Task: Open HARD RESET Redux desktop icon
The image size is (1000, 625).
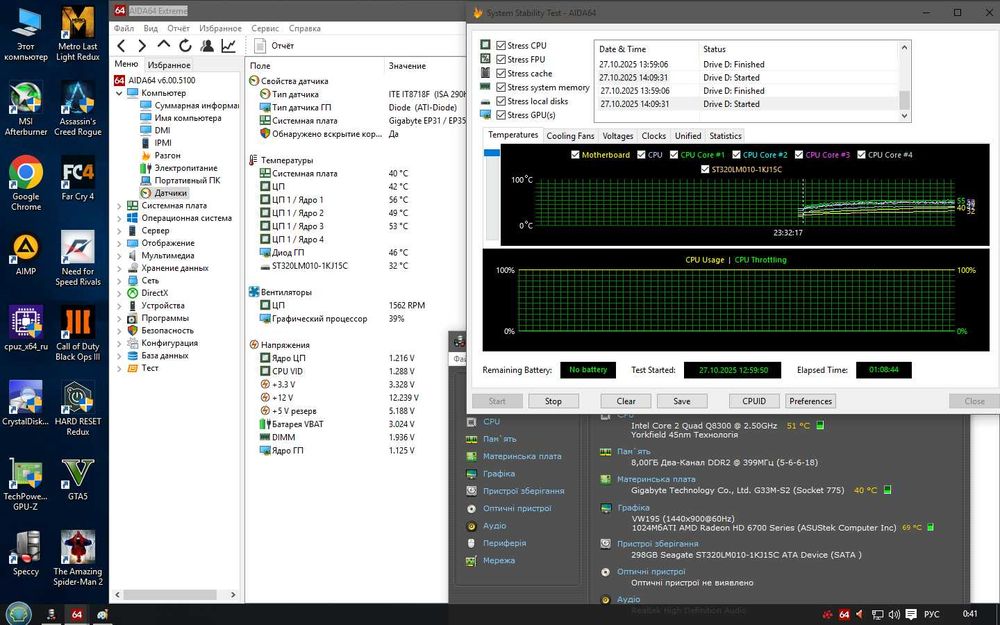Action: pyautogui.click(x=78, y=408)
